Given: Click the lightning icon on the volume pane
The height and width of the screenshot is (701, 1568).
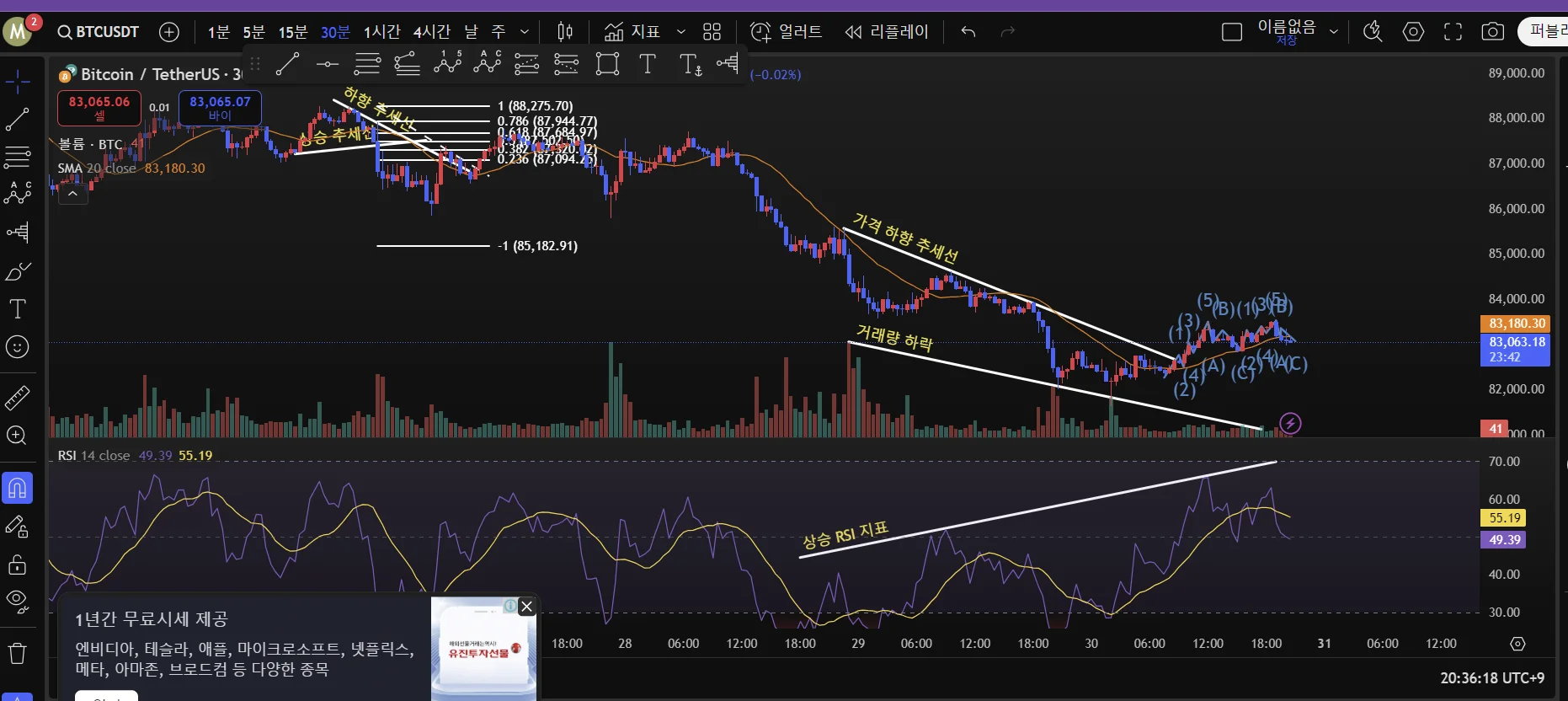Looking at the screenshot, I should pyautogui.click(x=1290, y=423).
